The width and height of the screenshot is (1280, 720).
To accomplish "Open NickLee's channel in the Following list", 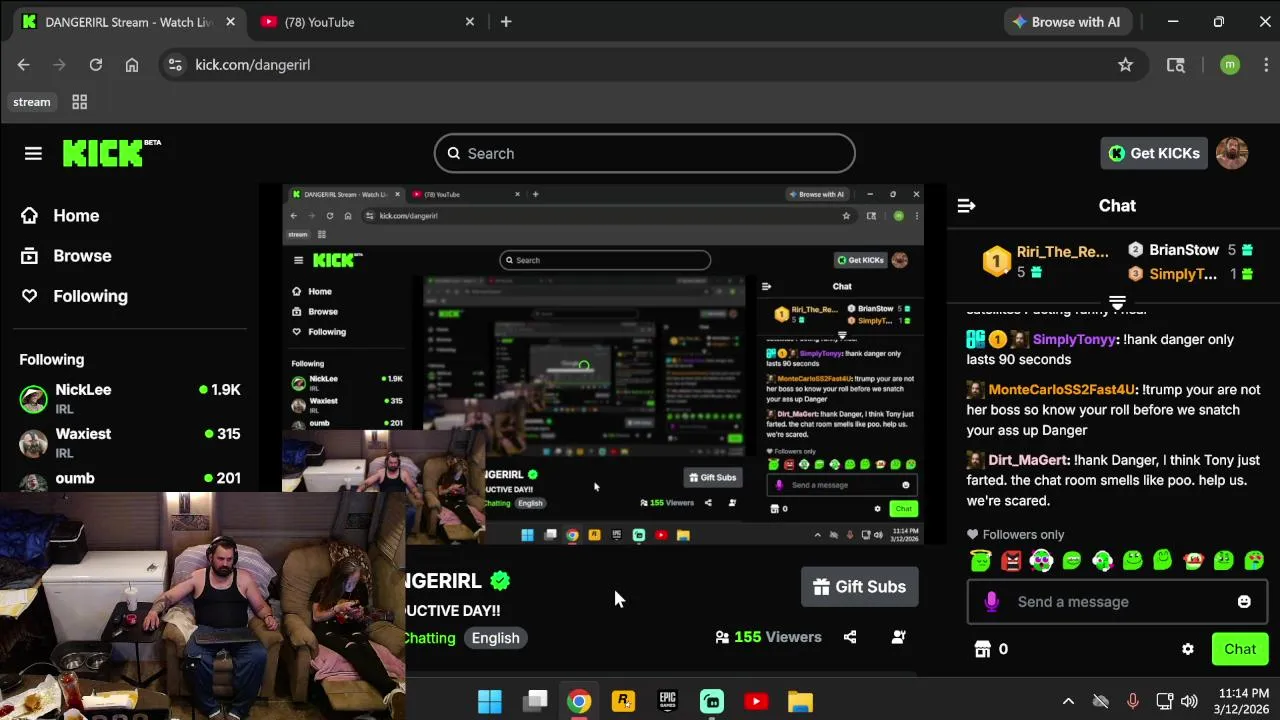I will point(130,398).
